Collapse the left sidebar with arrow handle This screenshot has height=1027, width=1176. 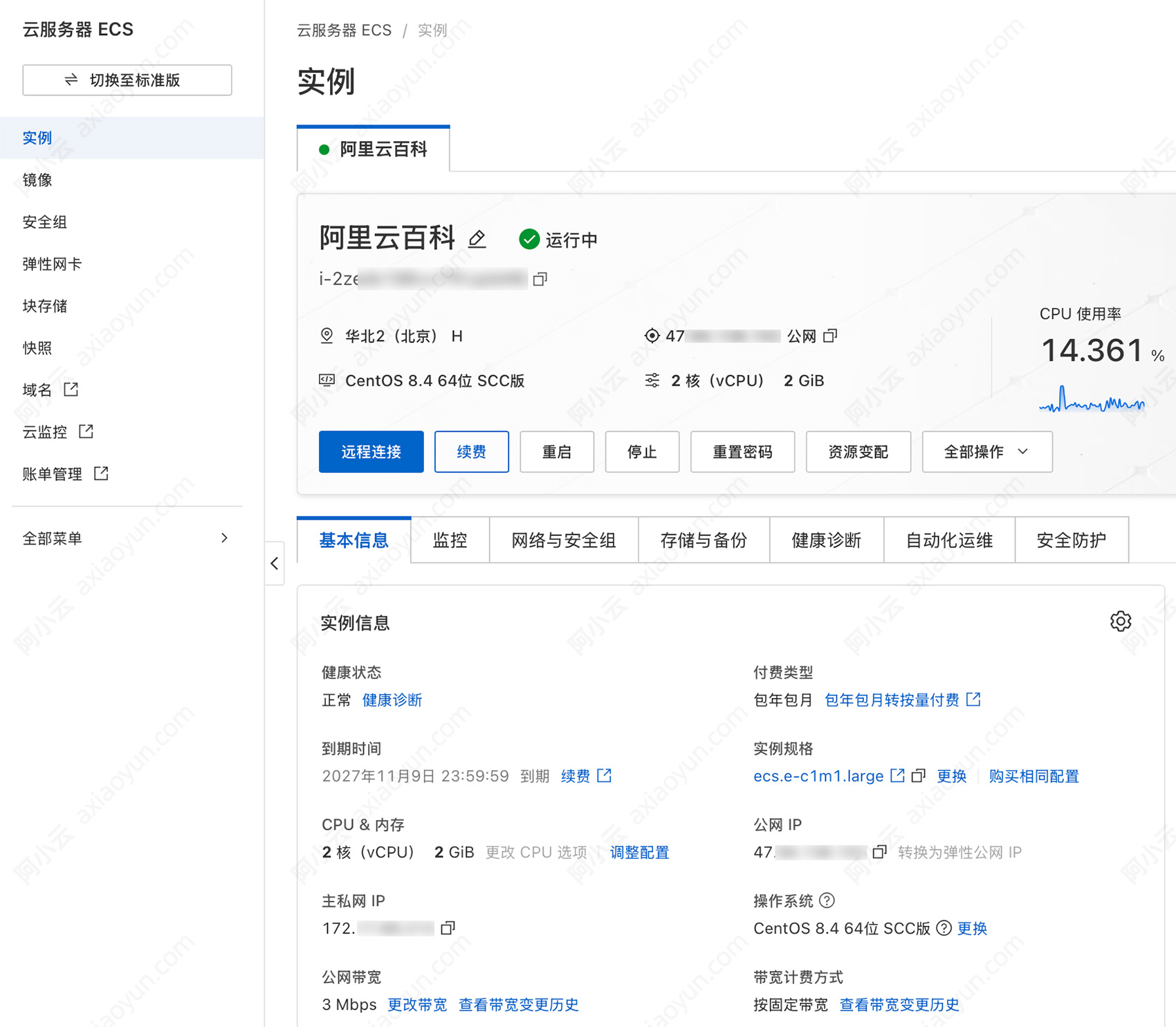click(x=275, y=563)
